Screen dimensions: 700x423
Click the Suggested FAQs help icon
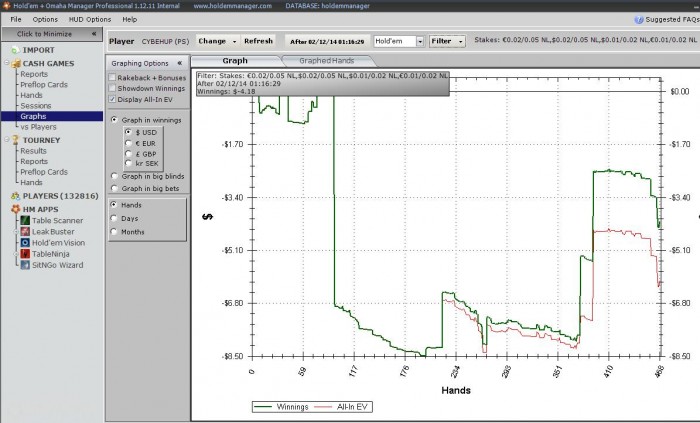tap(639, 20)
